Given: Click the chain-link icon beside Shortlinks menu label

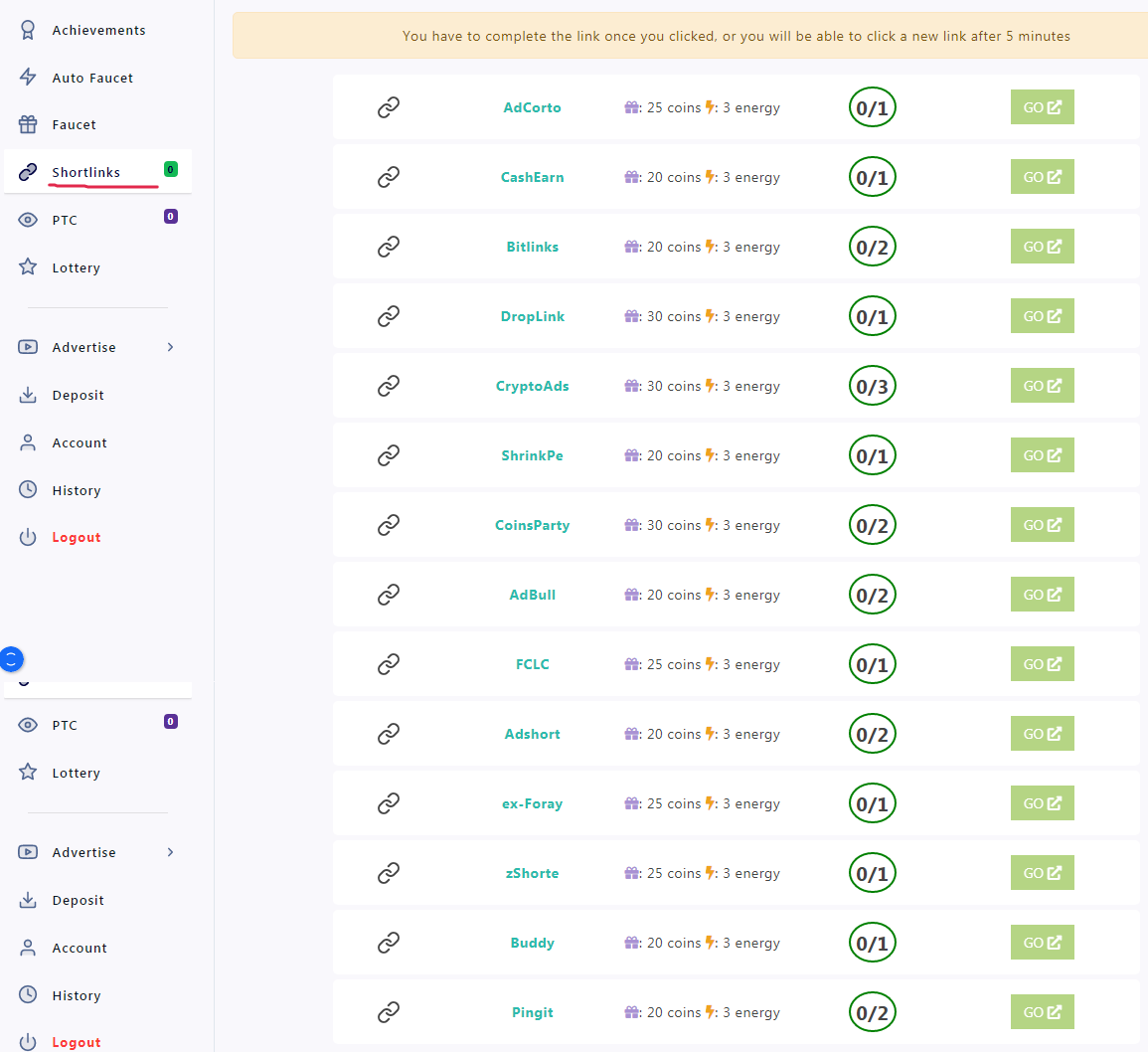Looking at the screenshot, I should coord(28,171).
